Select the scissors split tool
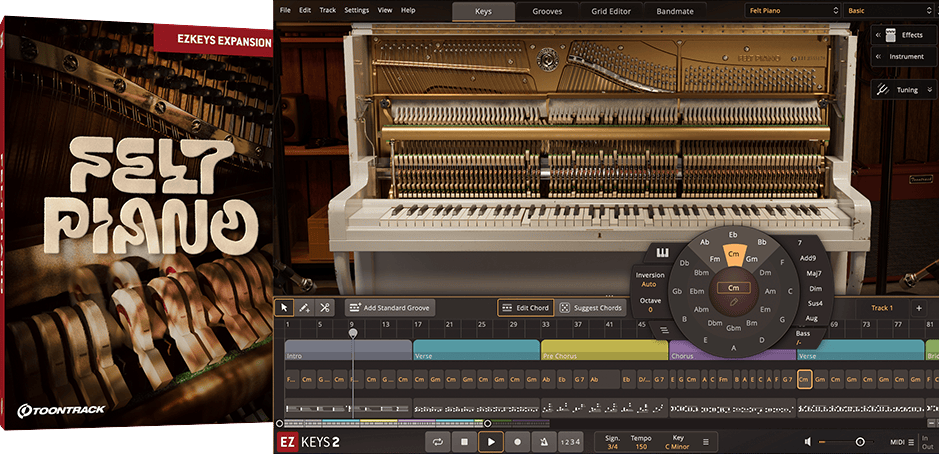This screenshot has width=939, height=454. (x=325, y=307)
